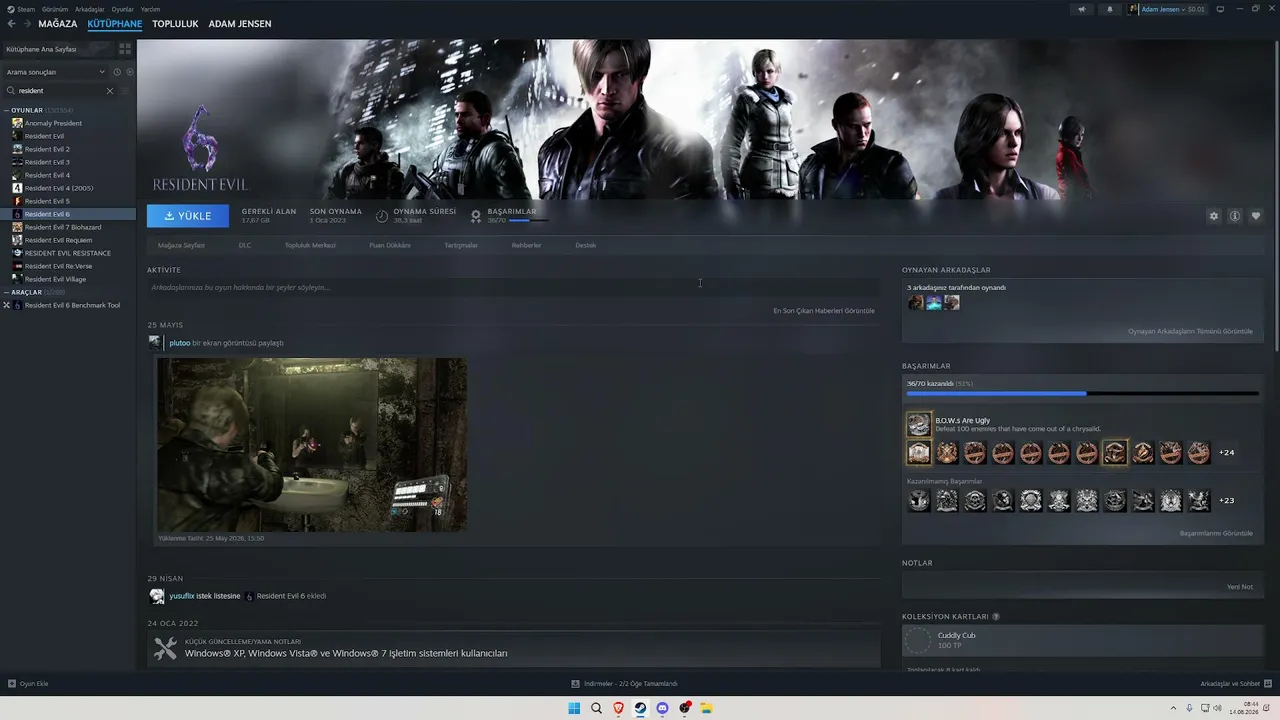Click the +24 earned achievements indicator
1280x720 pixels.
click(1226, 453)
